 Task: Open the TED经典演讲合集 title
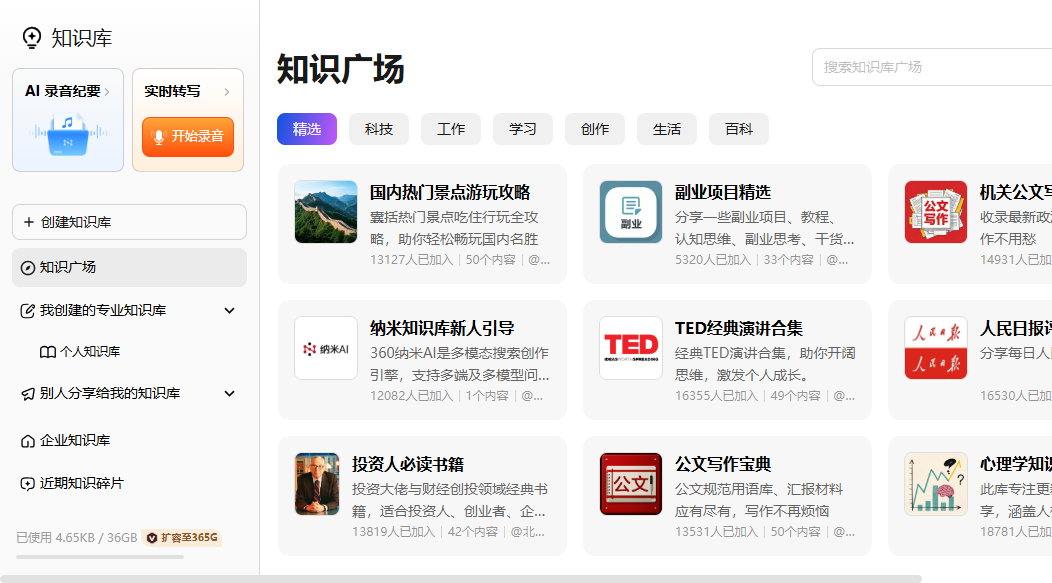point(739,328)
